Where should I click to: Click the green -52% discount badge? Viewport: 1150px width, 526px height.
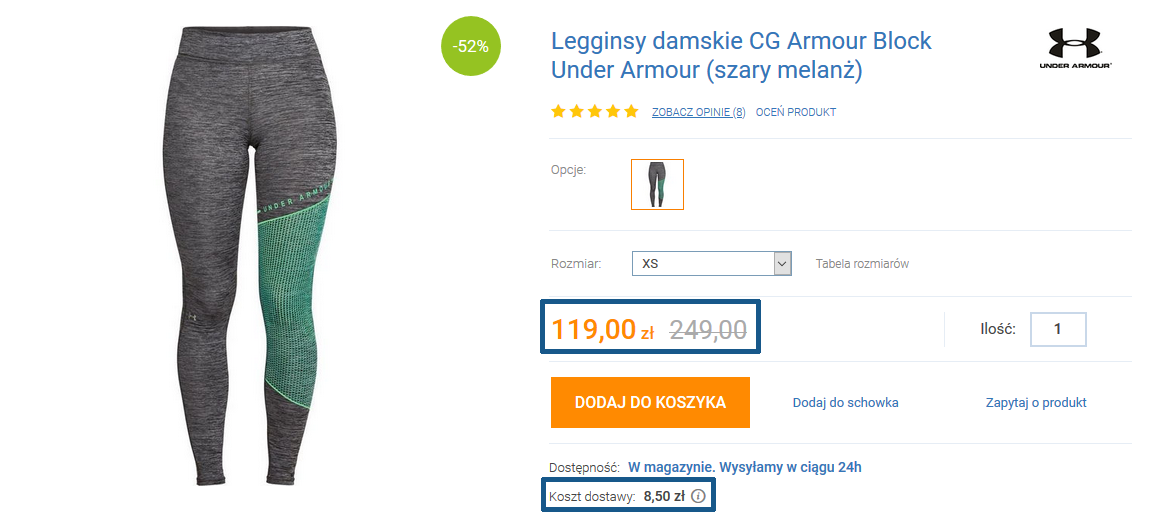click(470, 46)
